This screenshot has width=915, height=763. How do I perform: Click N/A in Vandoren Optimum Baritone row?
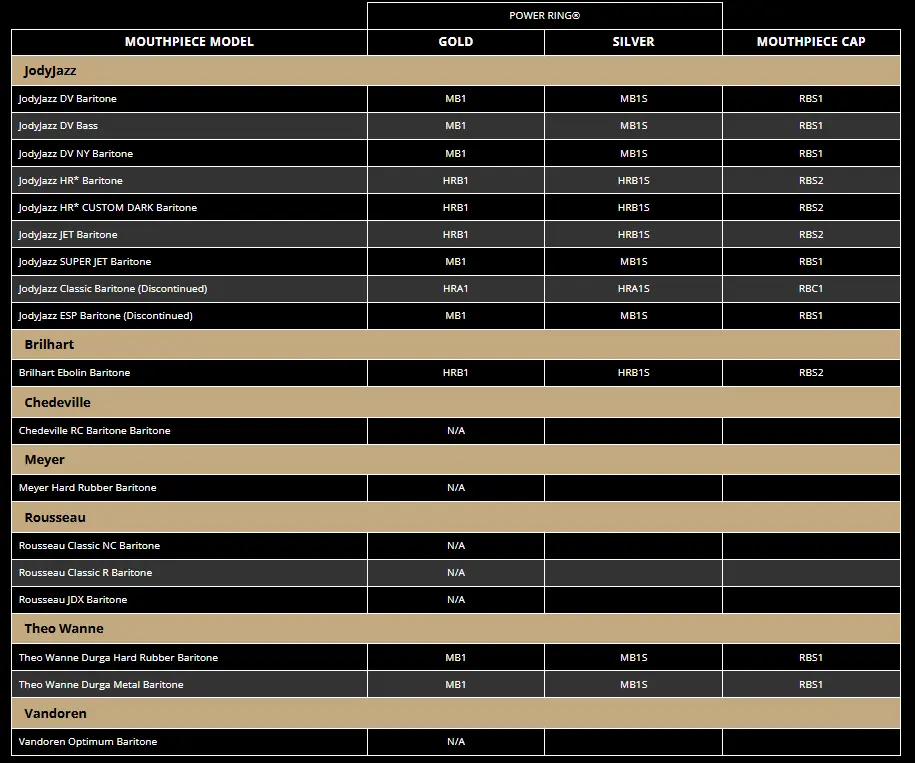click(456, 741)
